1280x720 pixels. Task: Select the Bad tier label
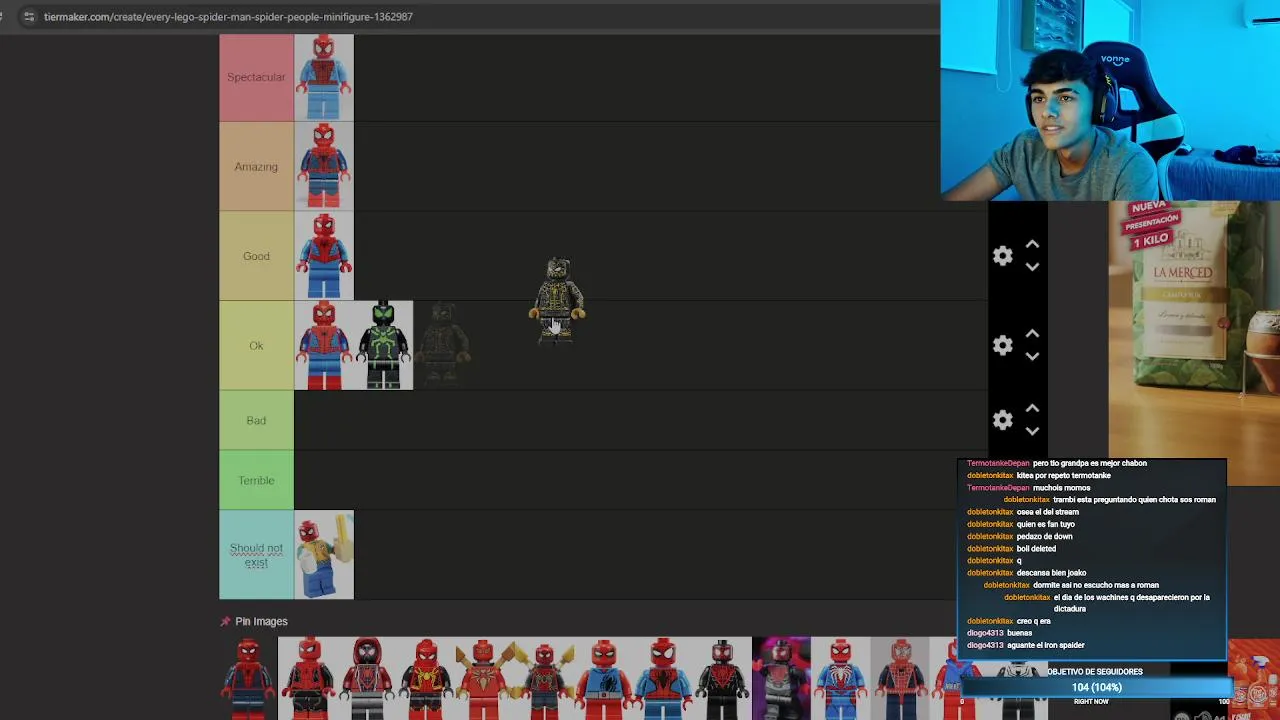pos(256,421)
